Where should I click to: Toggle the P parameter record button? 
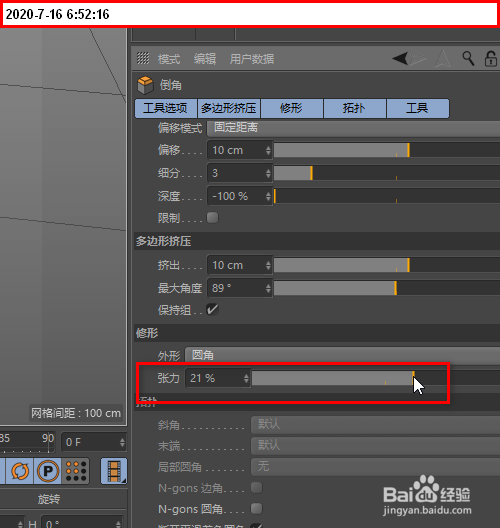point(48,471)
